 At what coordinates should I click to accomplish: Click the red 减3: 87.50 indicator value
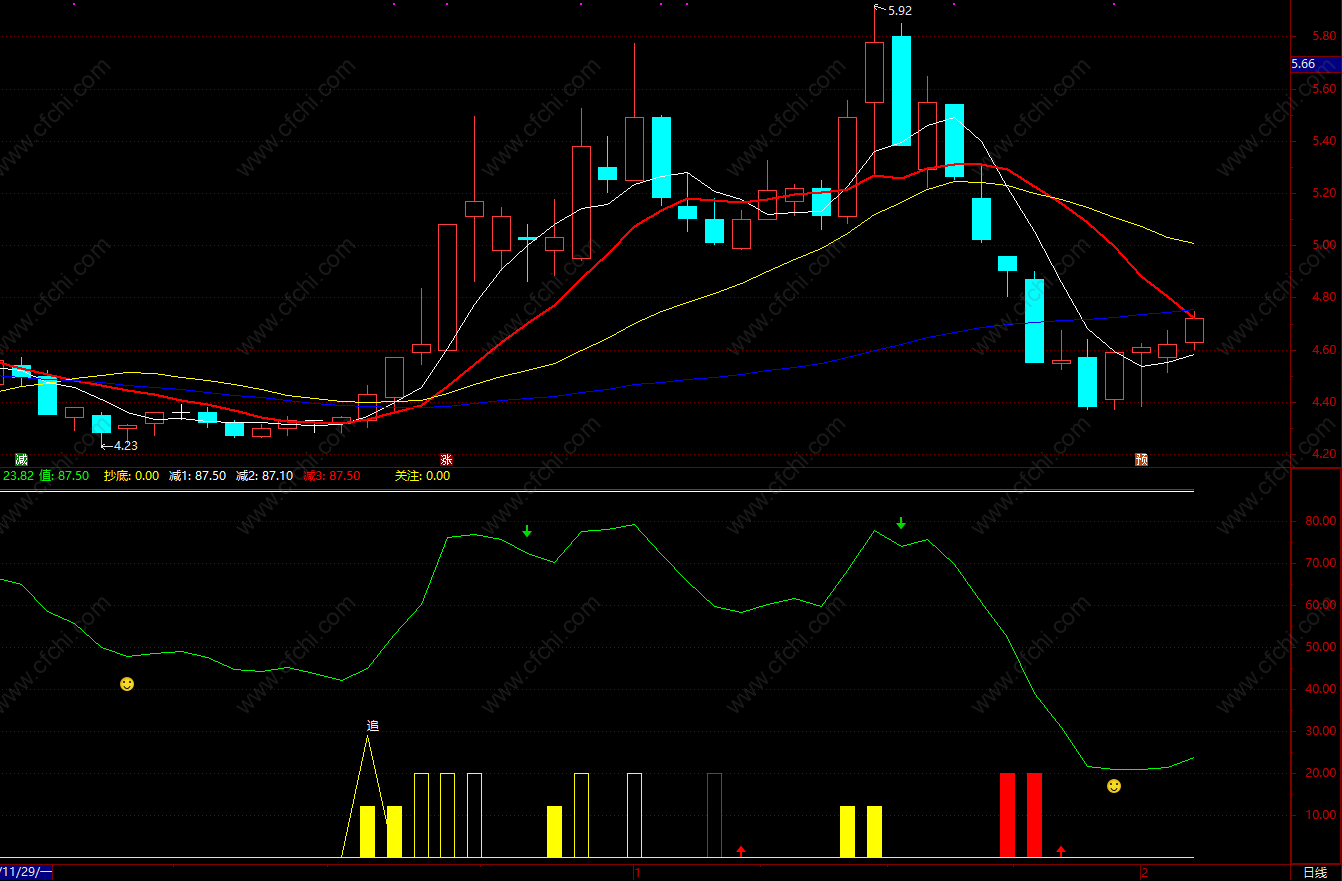point(331,476)
